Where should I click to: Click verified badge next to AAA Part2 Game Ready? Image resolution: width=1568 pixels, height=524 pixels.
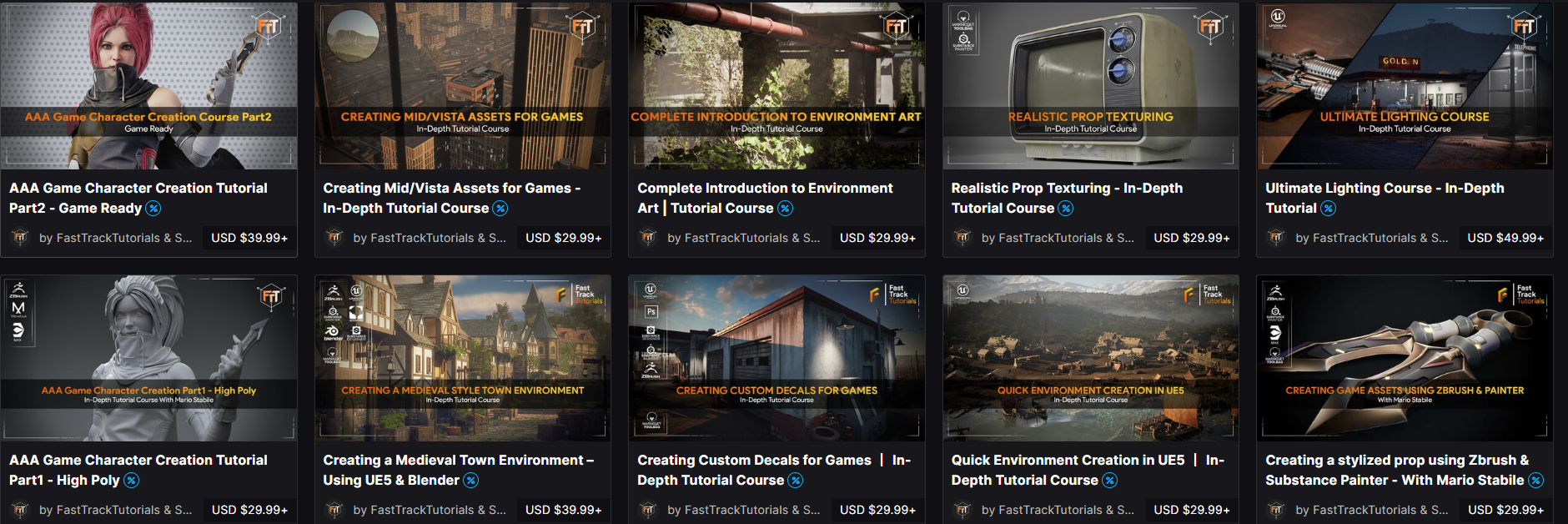pyautogui.click(x=153, y=209)
